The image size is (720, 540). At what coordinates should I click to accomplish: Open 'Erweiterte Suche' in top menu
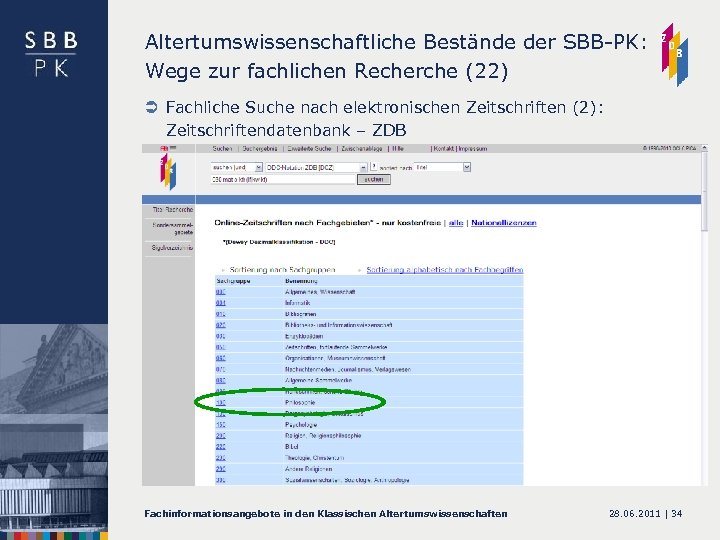pyautogui.click(x=309, y=149)
